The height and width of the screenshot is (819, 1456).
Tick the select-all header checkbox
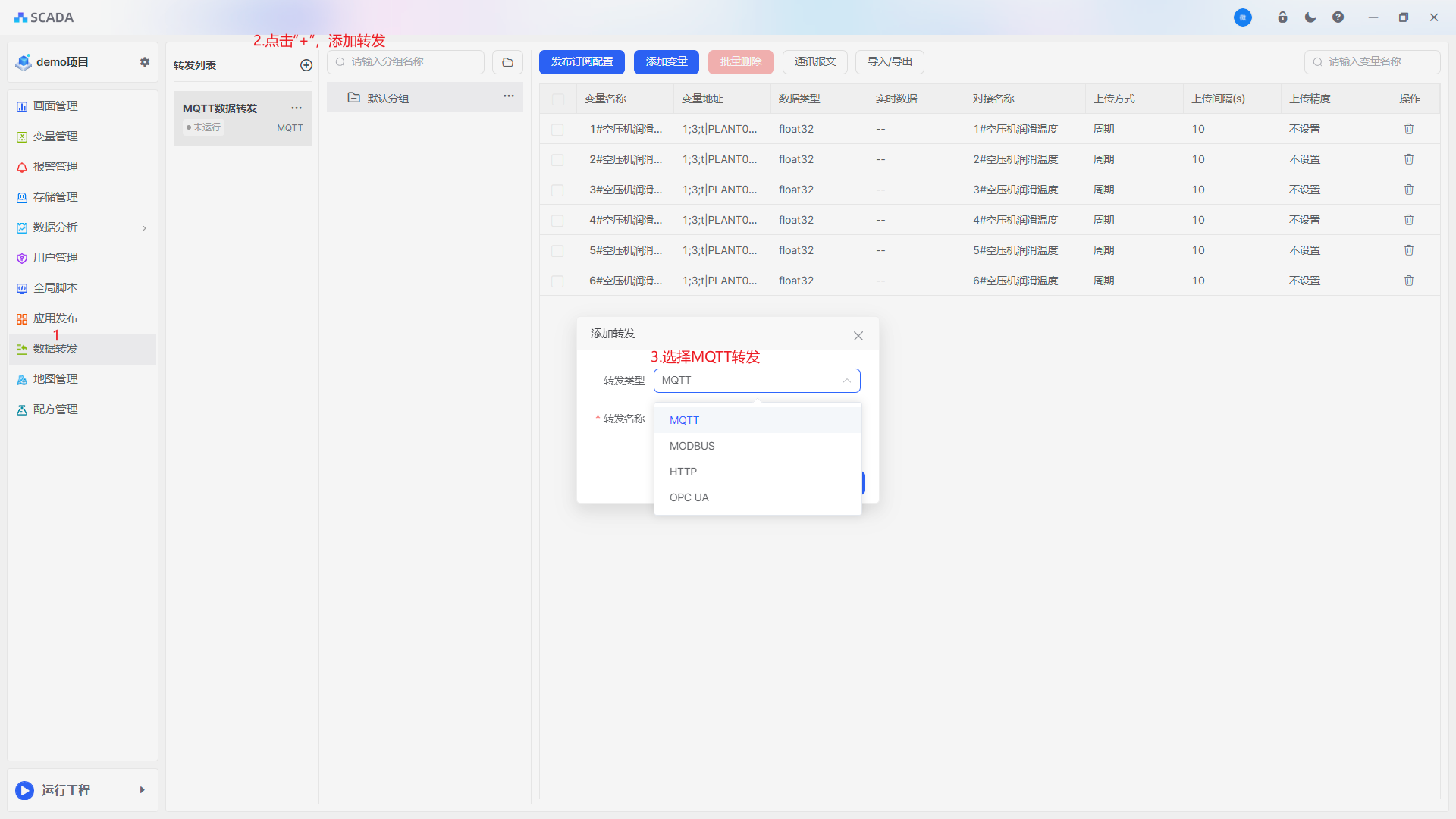coord(558,99)
